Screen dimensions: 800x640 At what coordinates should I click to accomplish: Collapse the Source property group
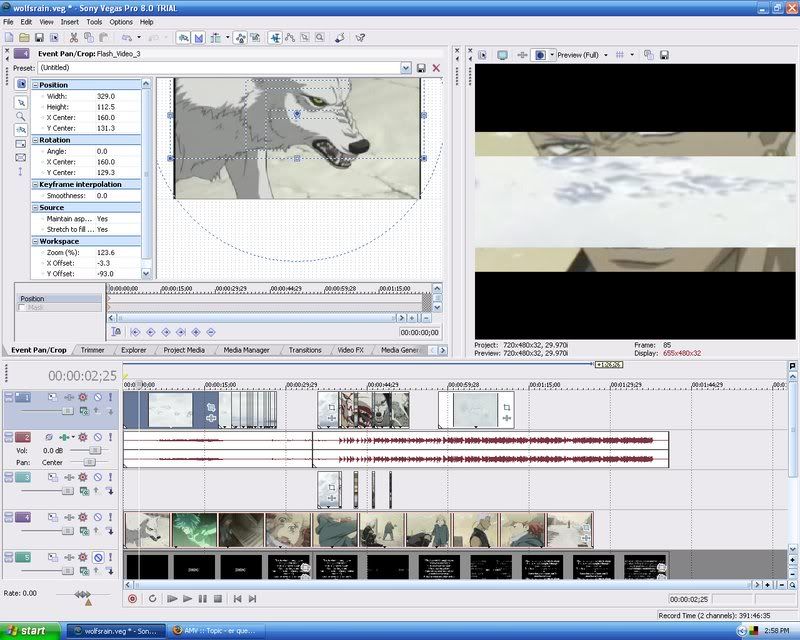tap(35, 208)
